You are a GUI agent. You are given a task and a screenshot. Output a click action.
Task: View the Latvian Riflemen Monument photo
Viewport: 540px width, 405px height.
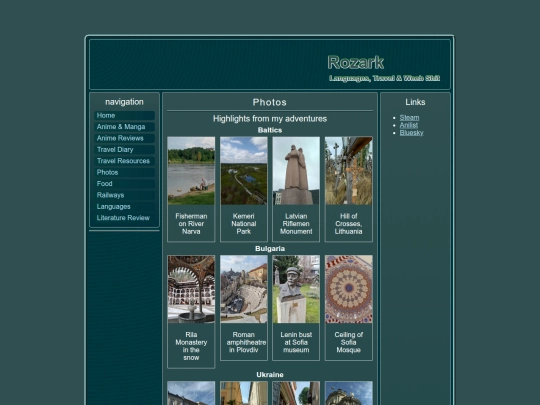(x=296, y=171)
